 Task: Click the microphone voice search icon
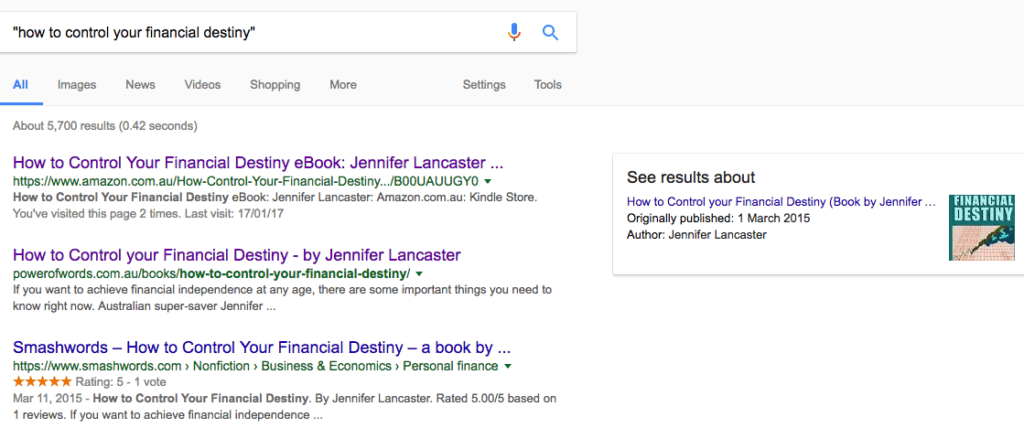pos(514,32)
